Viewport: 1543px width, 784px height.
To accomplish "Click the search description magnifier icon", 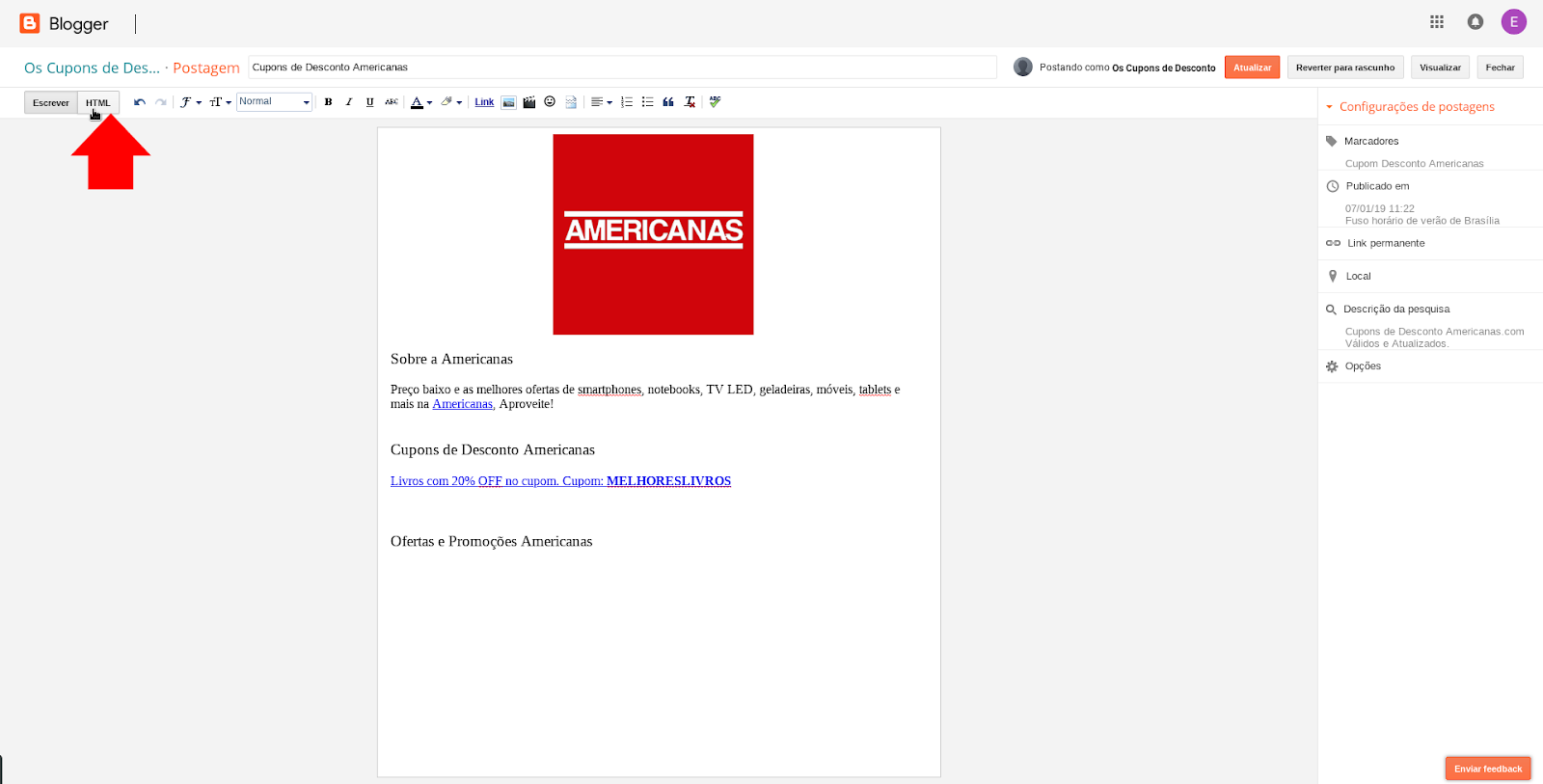I will pyautogui.click(x=1331, y=310).
